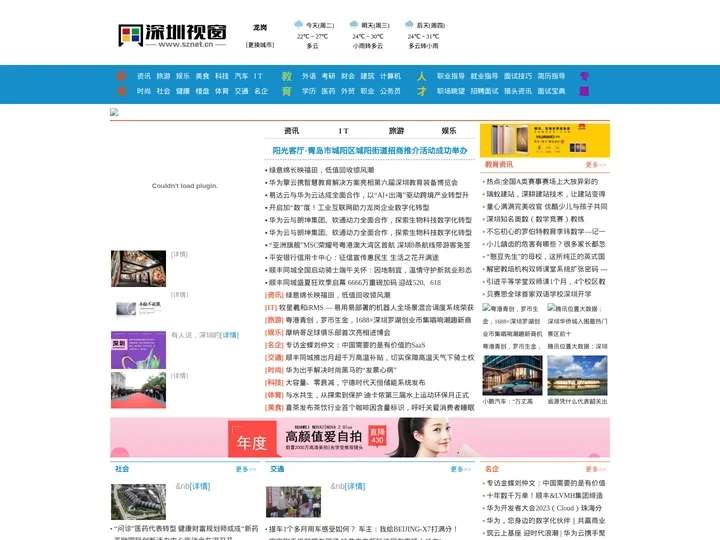This screenshot has height=540, width=720.
Task: Open 更多>> beside 教育资讯
Action: (x=596, y=165)
